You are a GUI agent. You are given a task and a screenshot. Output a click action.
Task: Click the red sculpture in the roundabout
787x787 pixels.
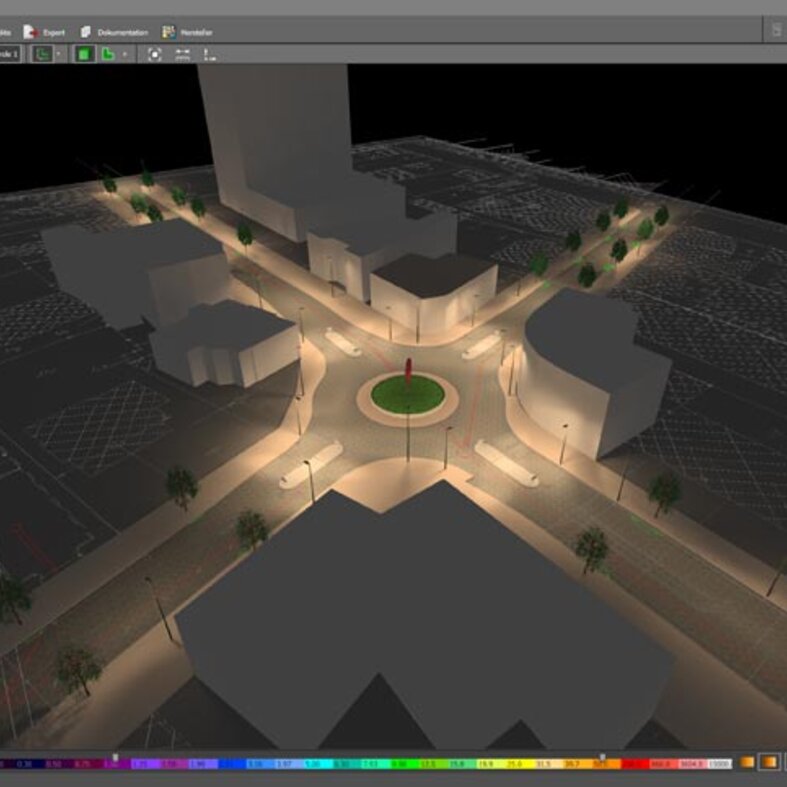click(407, 369)
